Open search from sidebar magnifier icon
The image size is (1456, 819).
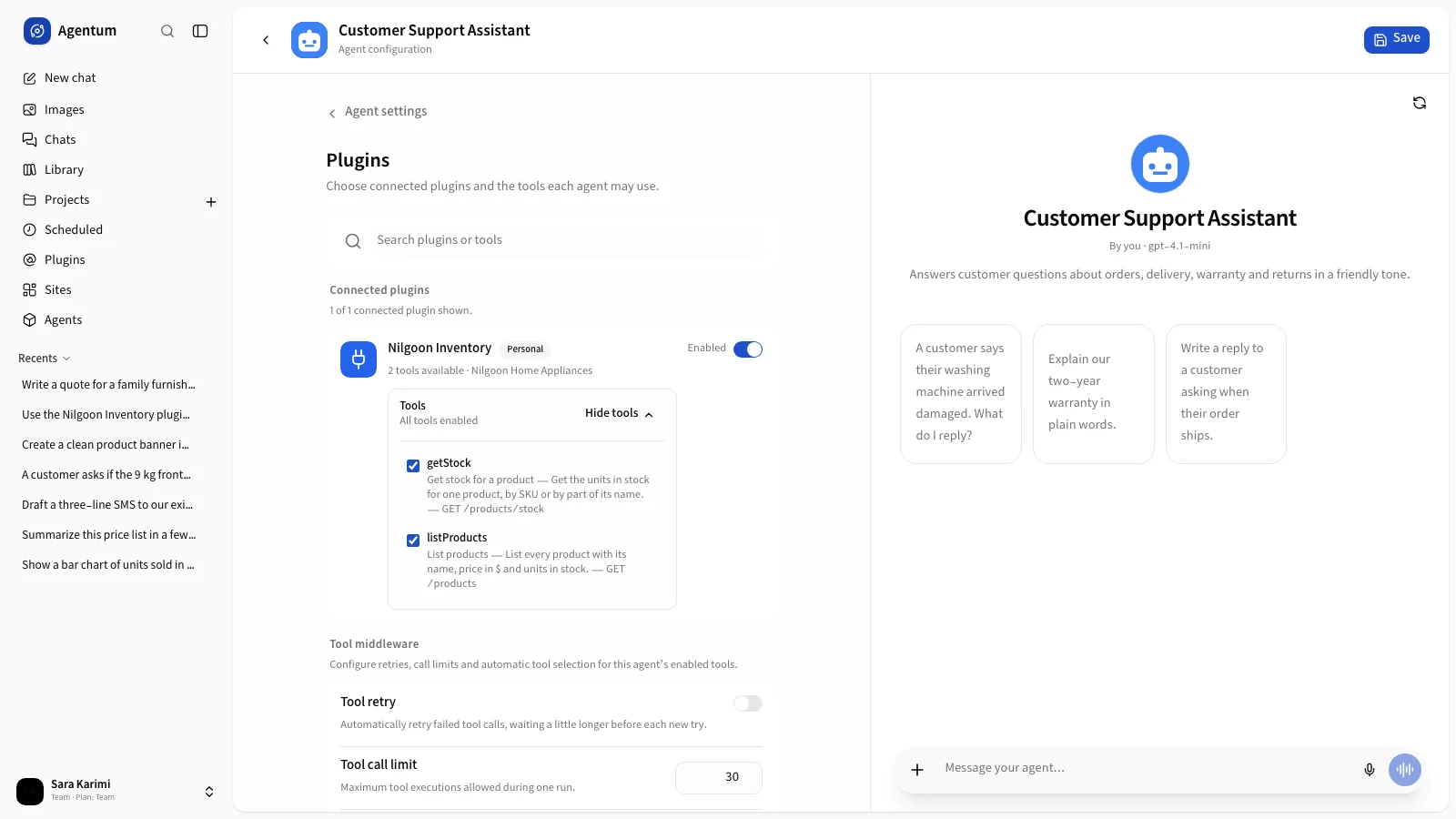point(167,31)
